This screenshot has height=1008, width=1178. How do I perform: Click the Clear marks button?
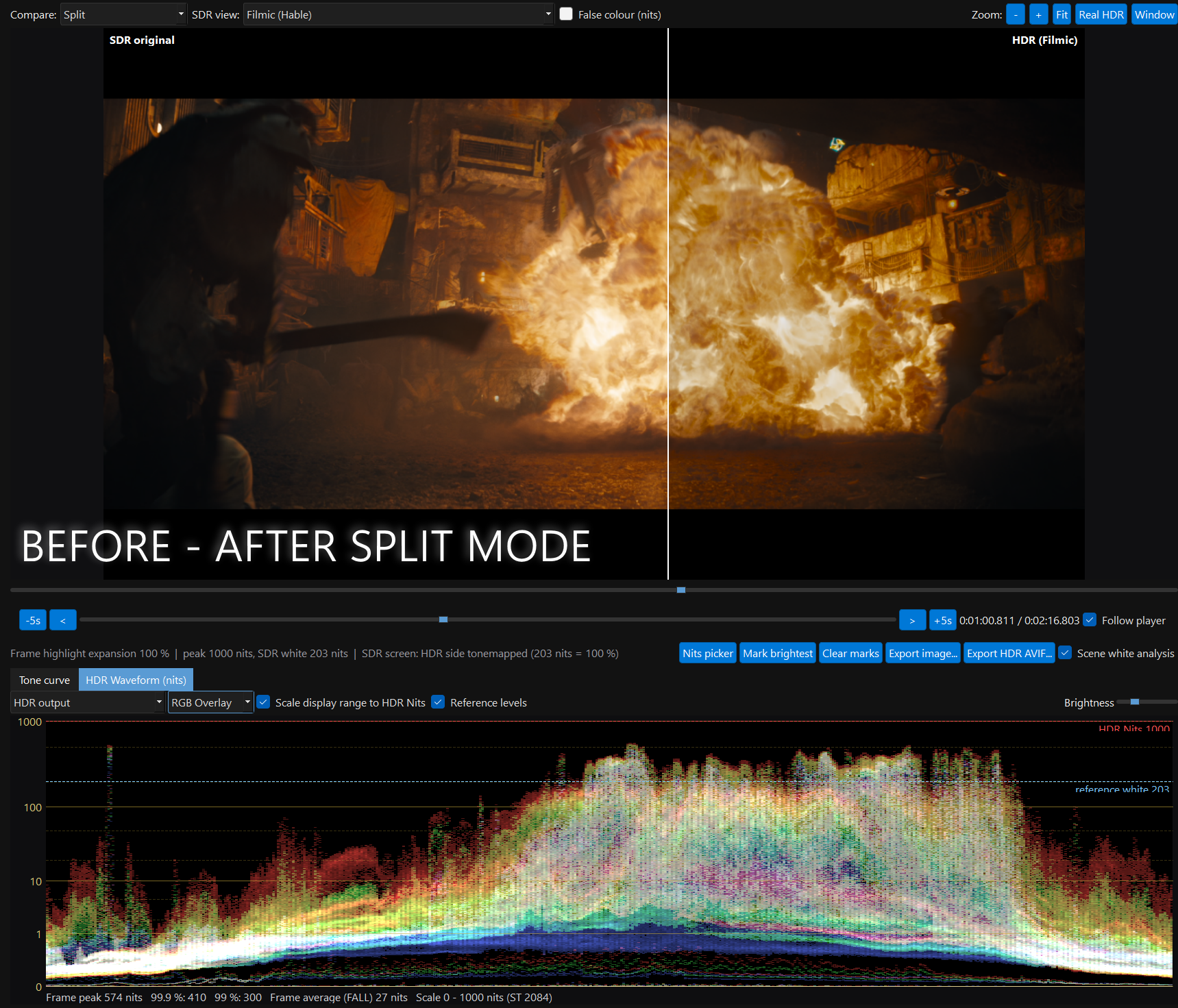[850, 653]
